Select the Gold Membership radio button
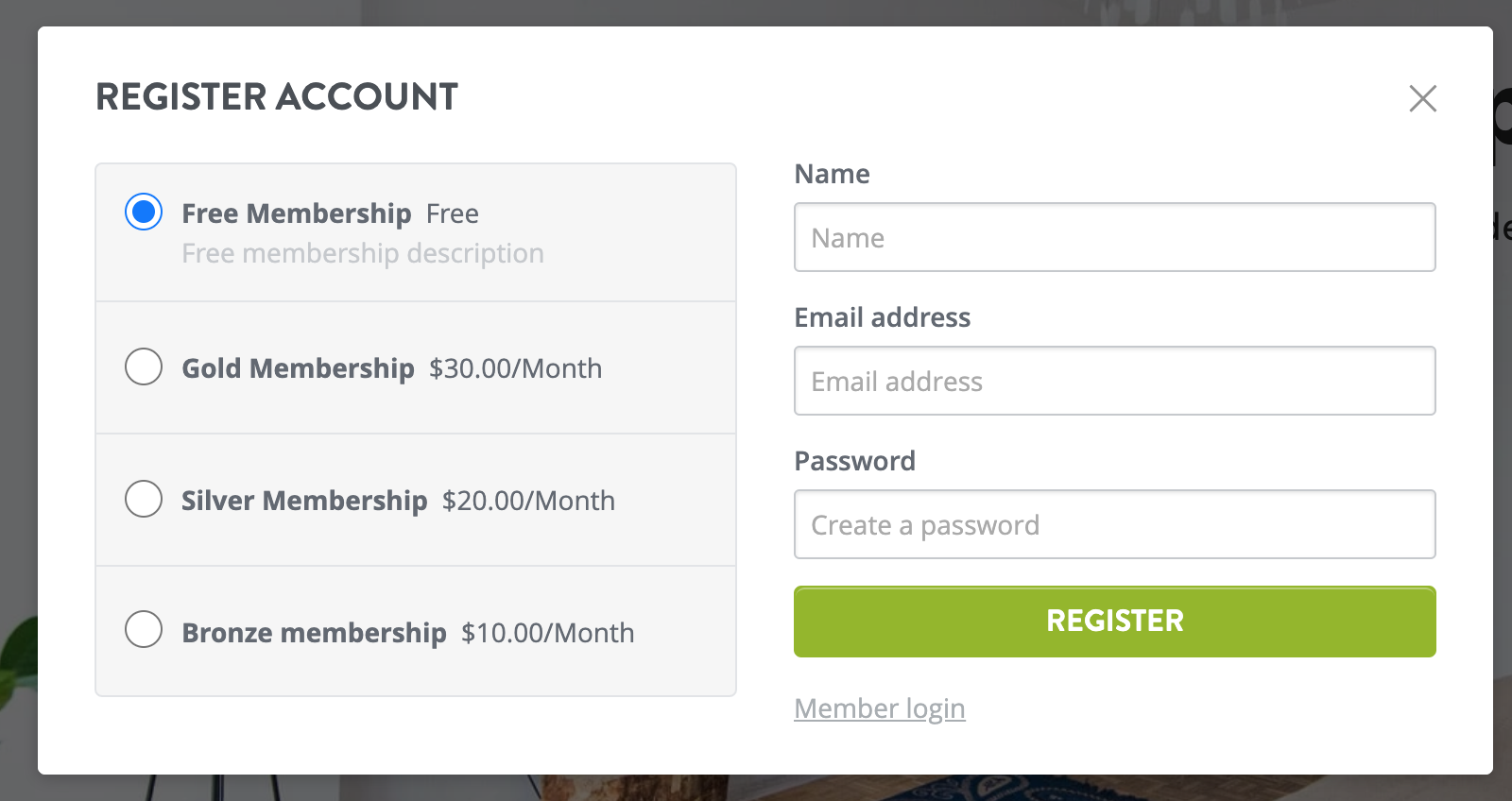The height and width of the screenshot is (801, 1512). (144, 367)
